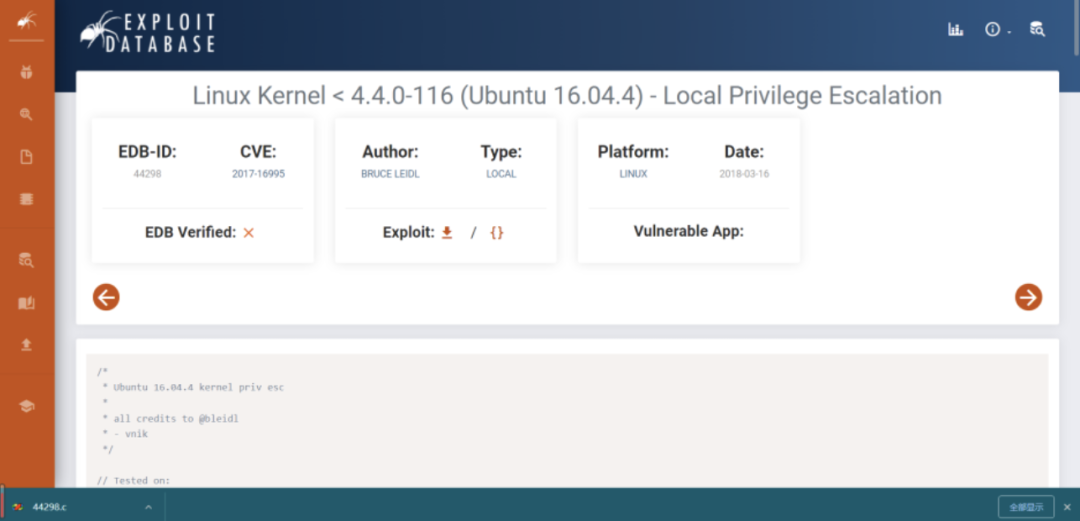1080x521 pixels.
Task: Open the SearchSploit Manual book icon
Action: [x=26, y=303]
